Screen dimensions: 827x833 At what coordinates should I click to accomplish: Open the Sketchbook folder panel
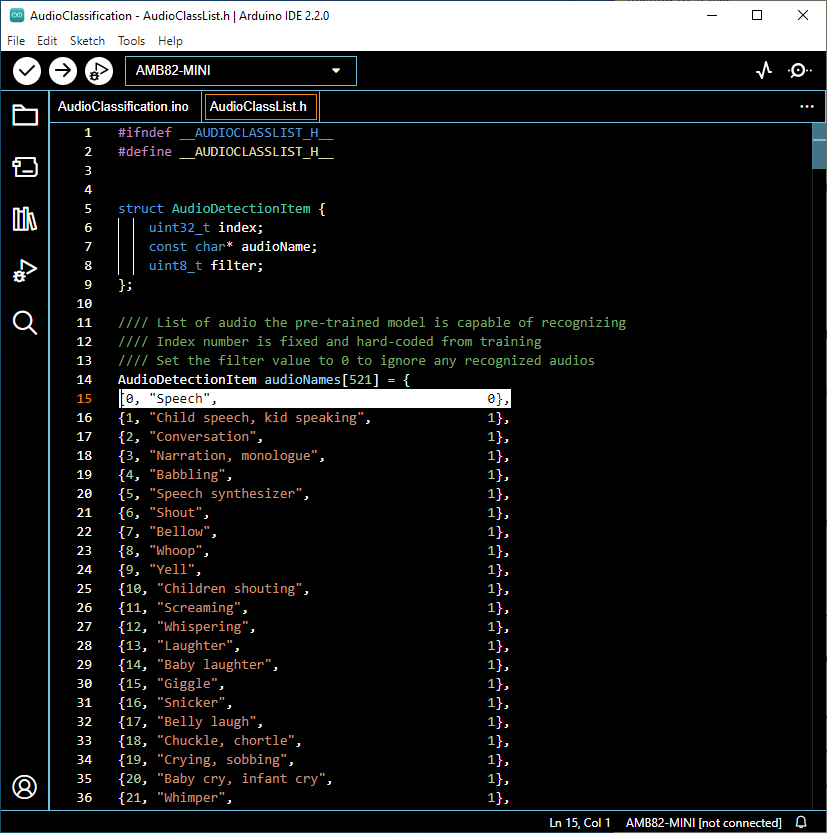(x=25, y=115)
